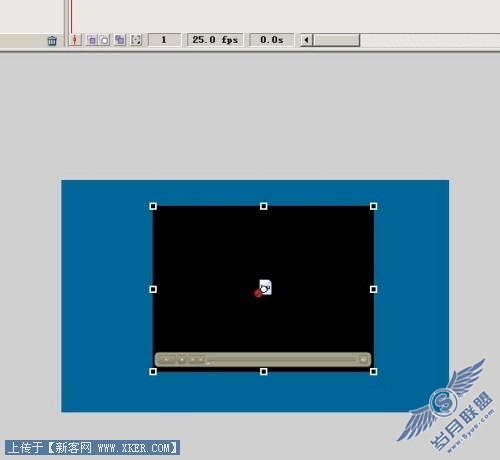Select the bottom-center handle of the video component
Viewport: 500px width, 460px height.
(263, 371)
